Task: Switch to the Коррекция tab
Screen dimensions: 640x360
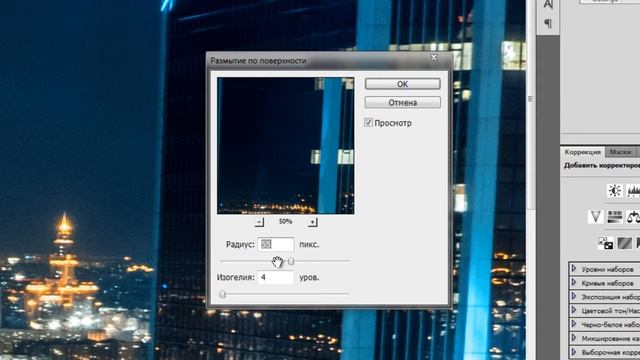Action: tap(582, 152)
